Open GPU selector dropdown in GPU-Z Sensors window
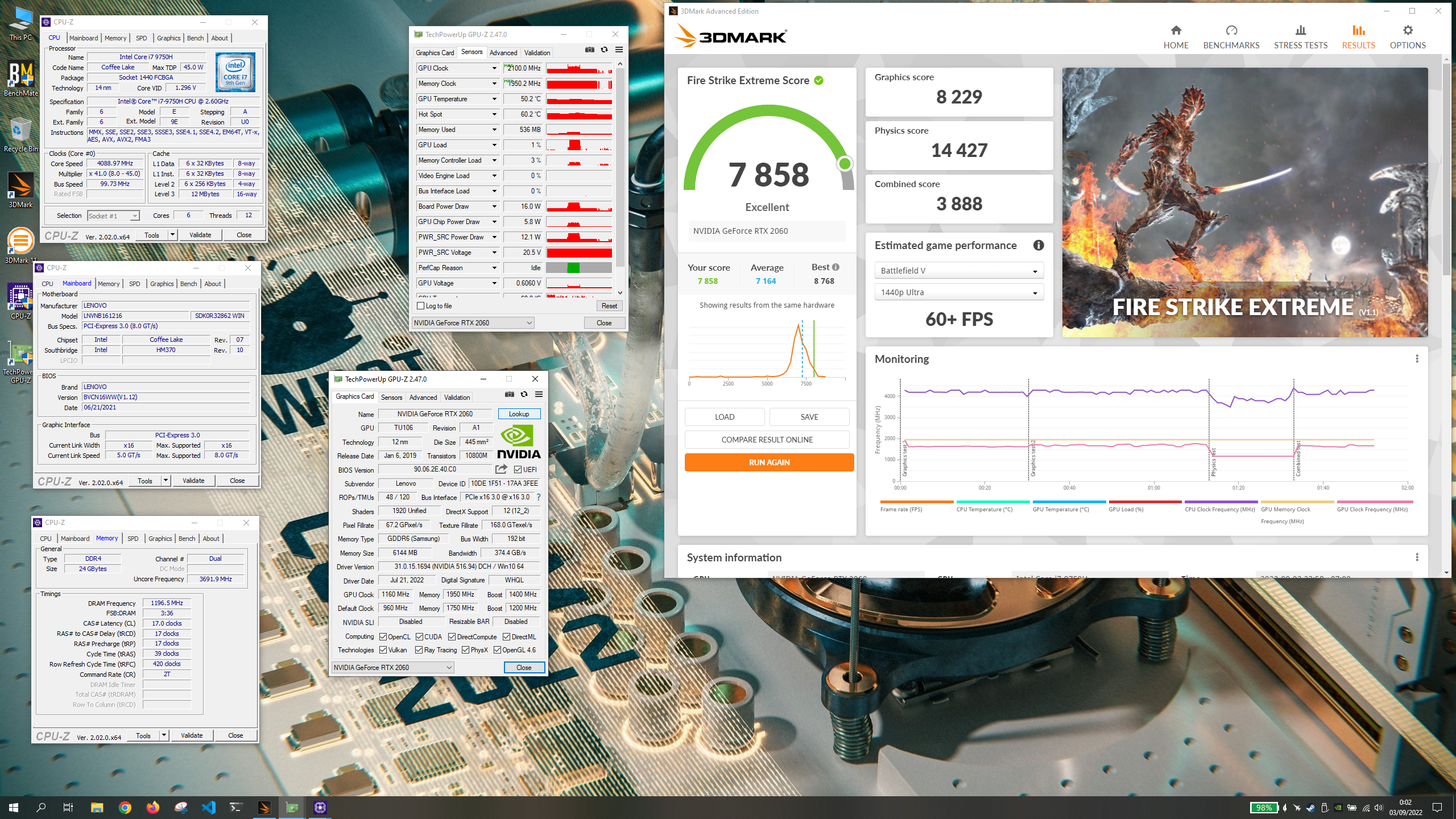1456x819 pixels. tap(473, 323)
